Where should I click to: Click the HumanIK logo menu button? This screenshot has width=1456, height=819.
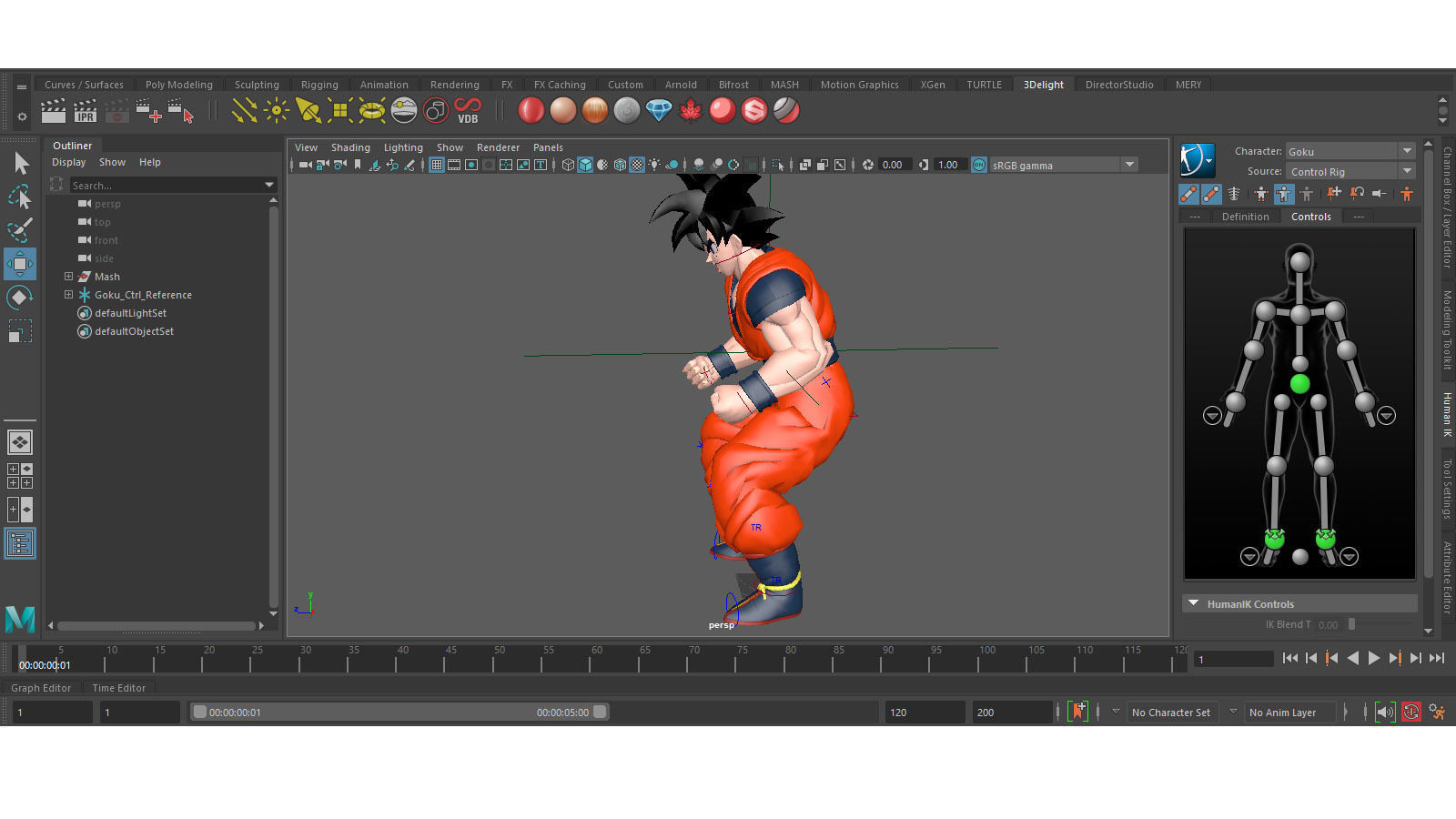pyautogui.click(x=1198, y=160)
